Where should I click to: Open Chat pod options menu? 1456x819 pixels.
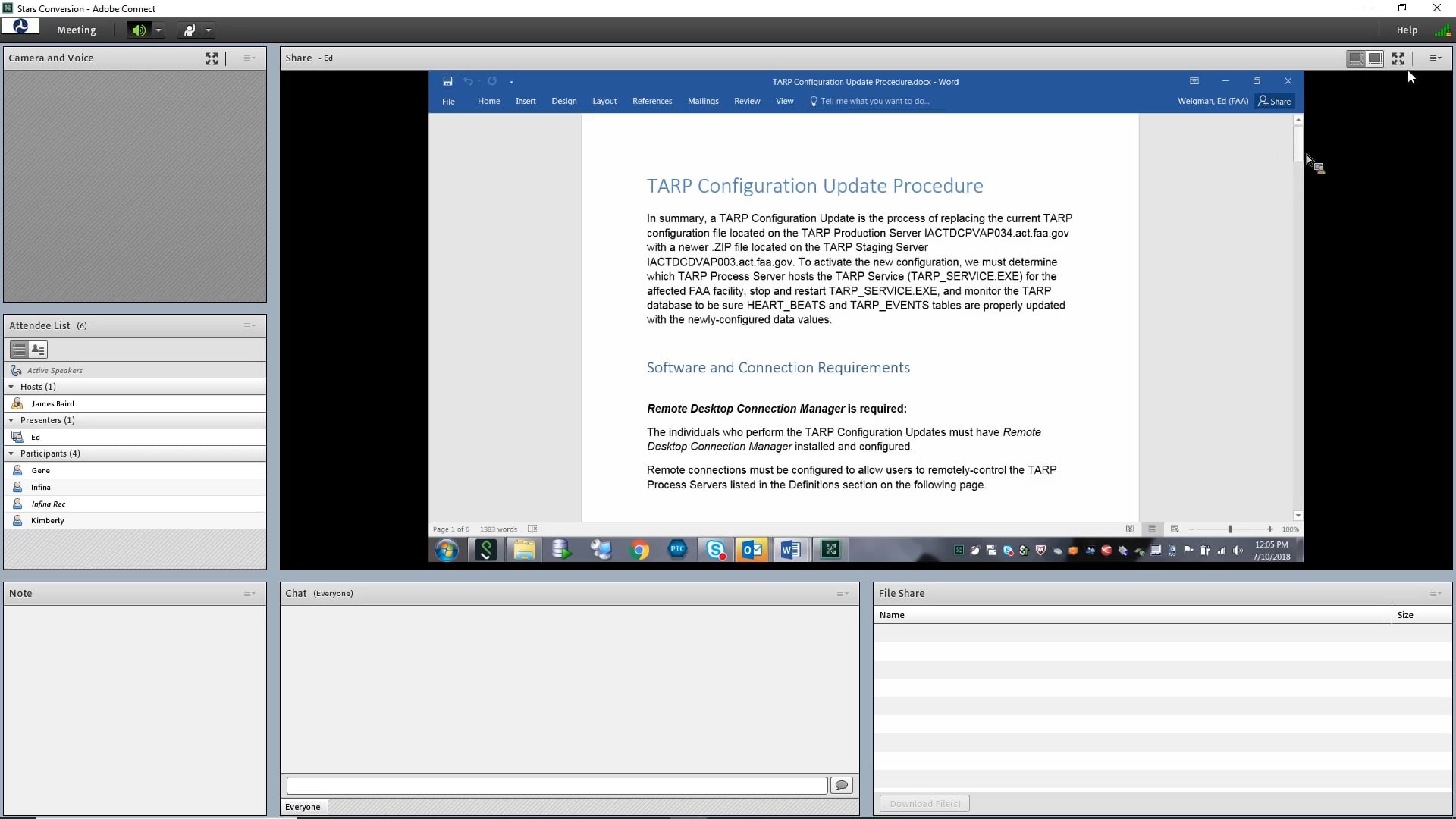pos(842,594)
